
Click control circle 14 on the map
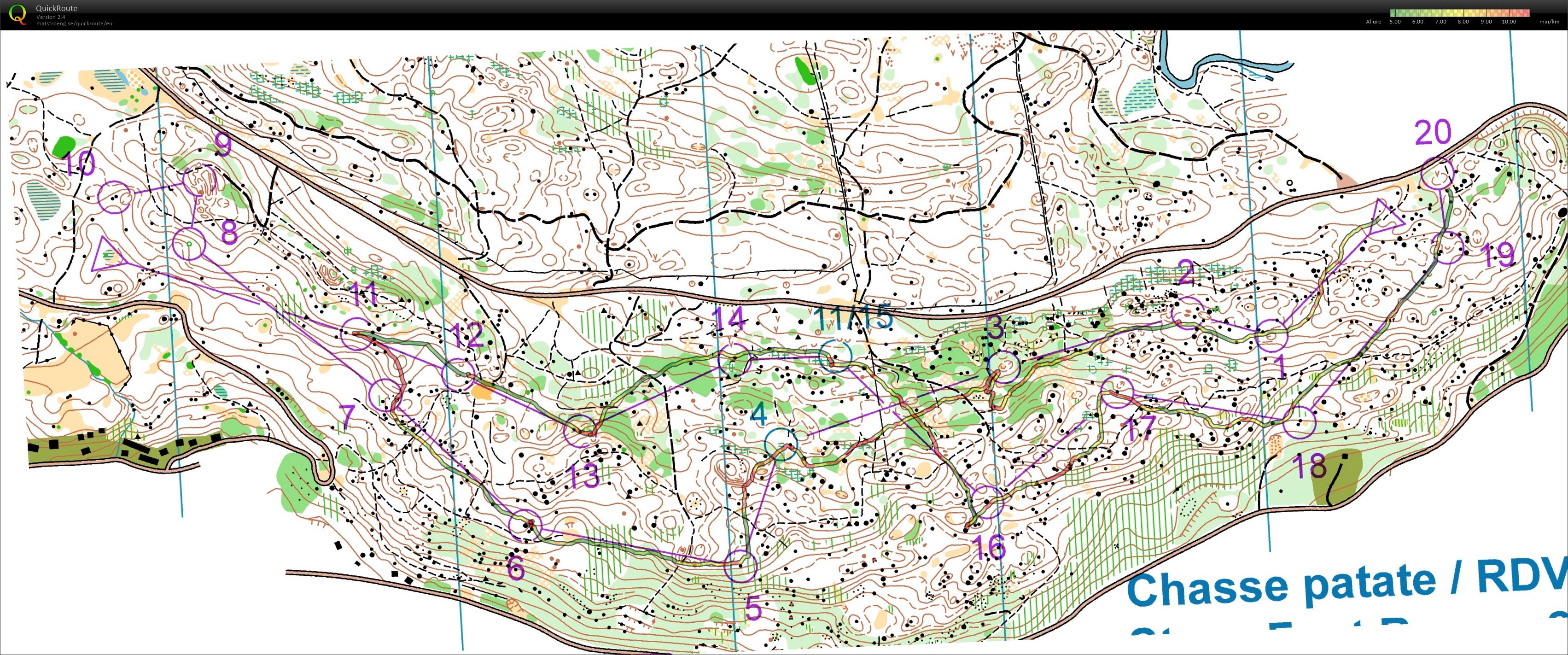[x=734, y=360]
